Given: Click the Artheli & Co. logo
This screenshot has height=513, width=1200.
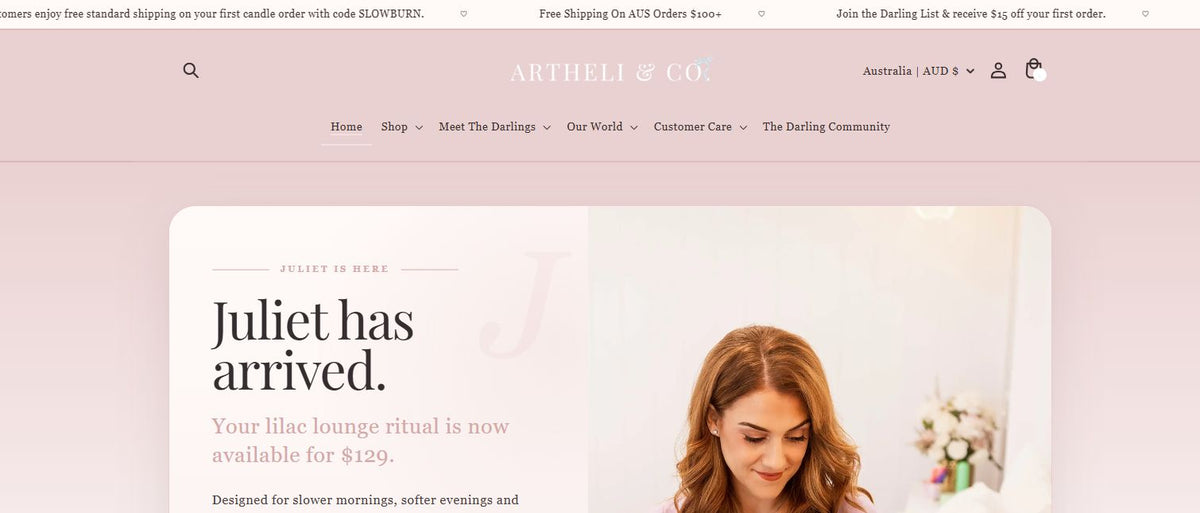Looking at the screenshot, I should tap(611, 71).
